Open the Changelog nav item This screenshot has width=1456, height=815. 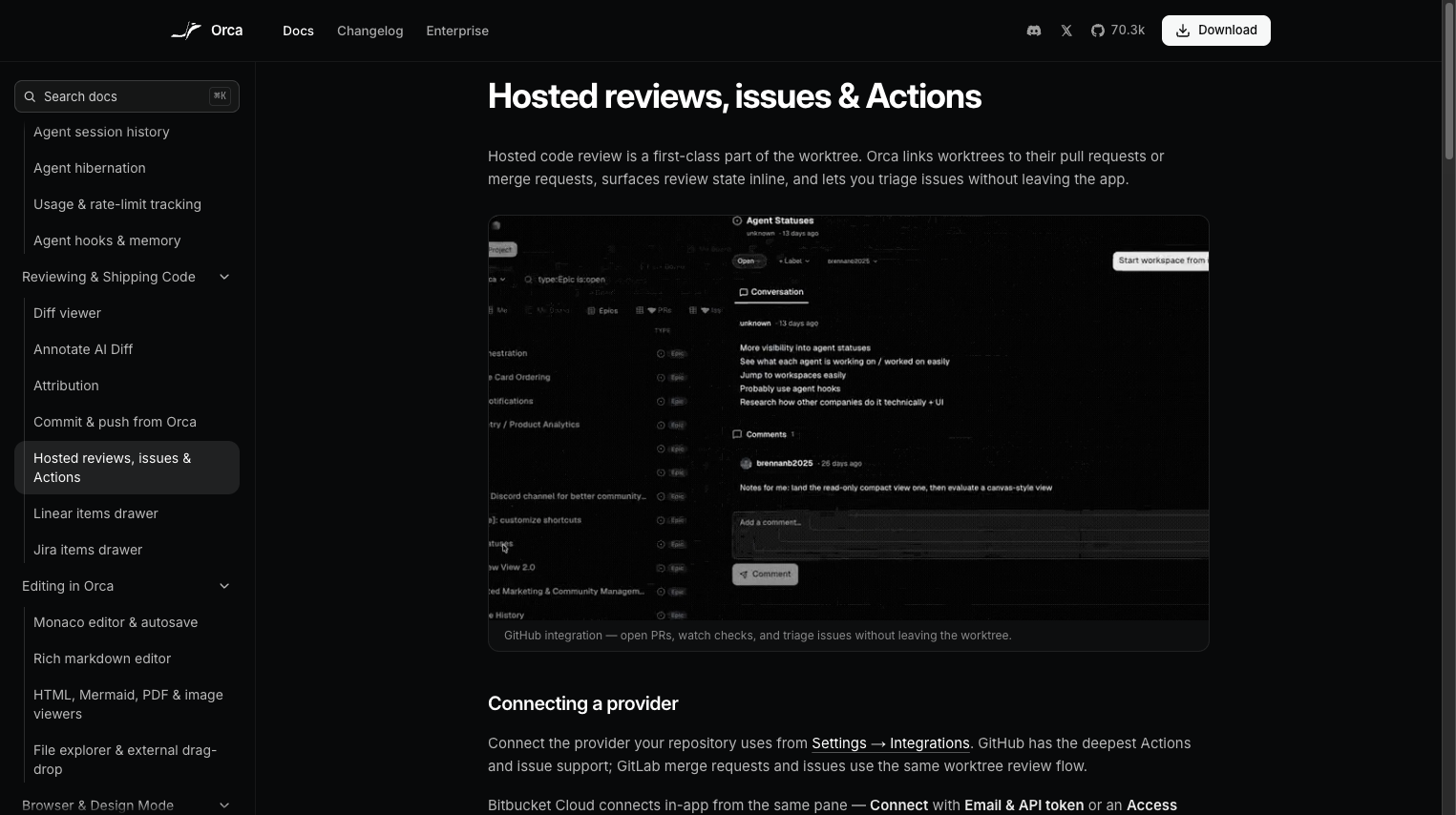[370, 31]
